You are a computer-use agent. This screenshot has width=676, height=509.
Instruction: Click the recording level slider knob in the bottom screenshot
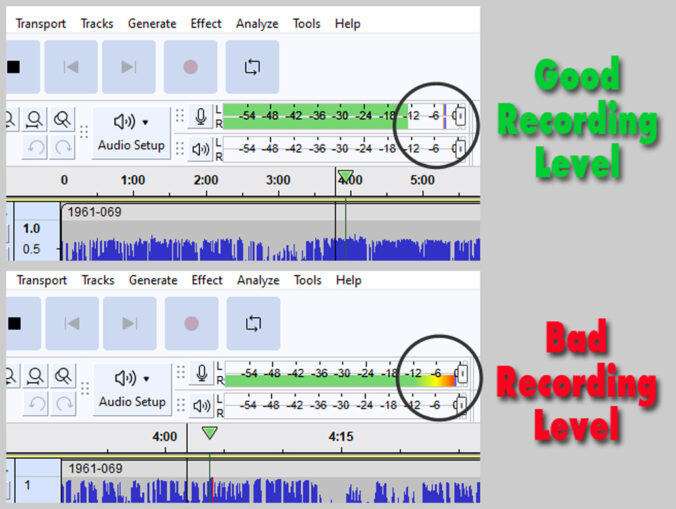pyautogui.click(x=462, y=373)
